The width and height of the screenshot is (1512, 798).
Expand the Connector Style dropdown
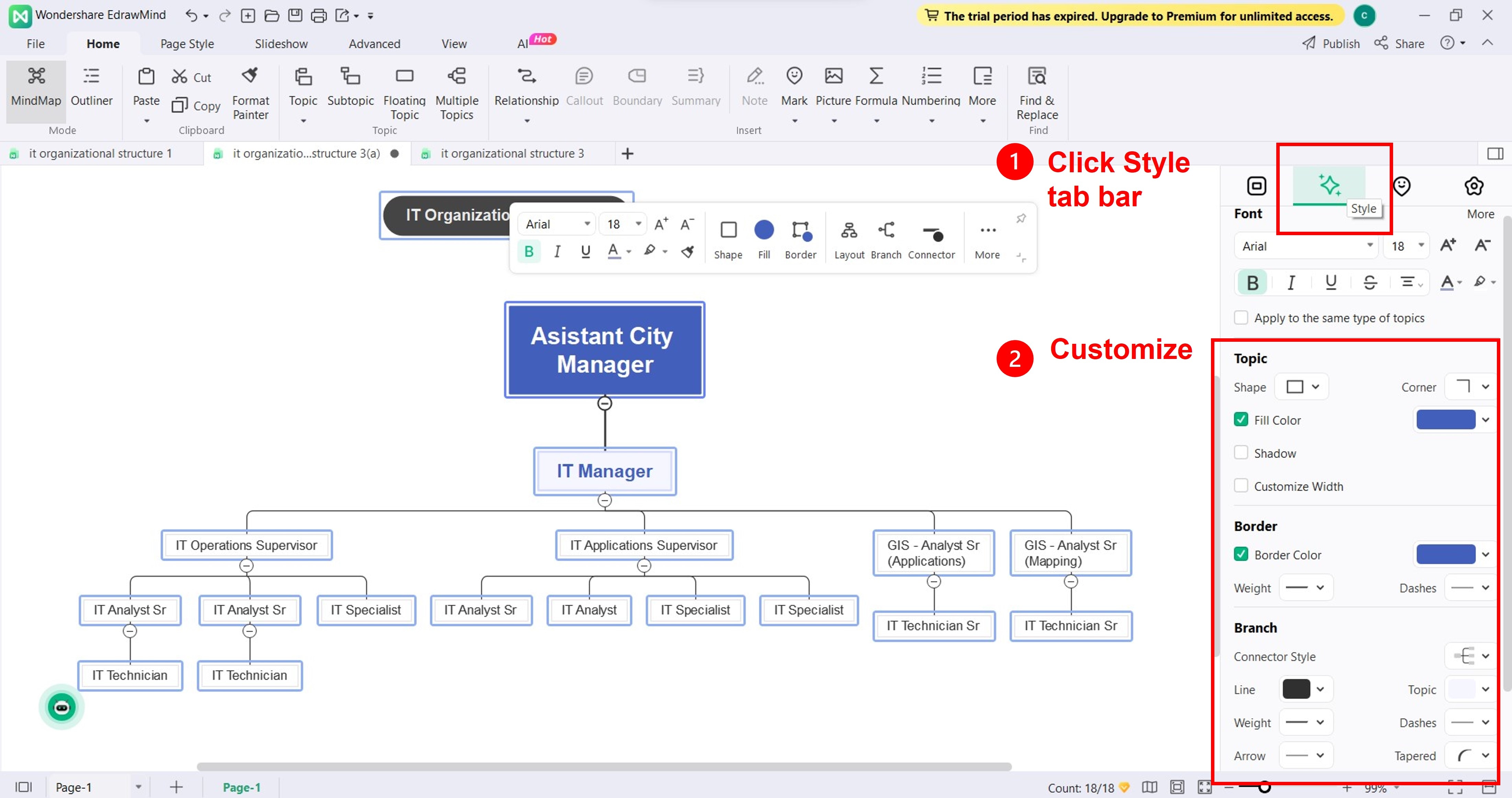(x=1473, y=656)
